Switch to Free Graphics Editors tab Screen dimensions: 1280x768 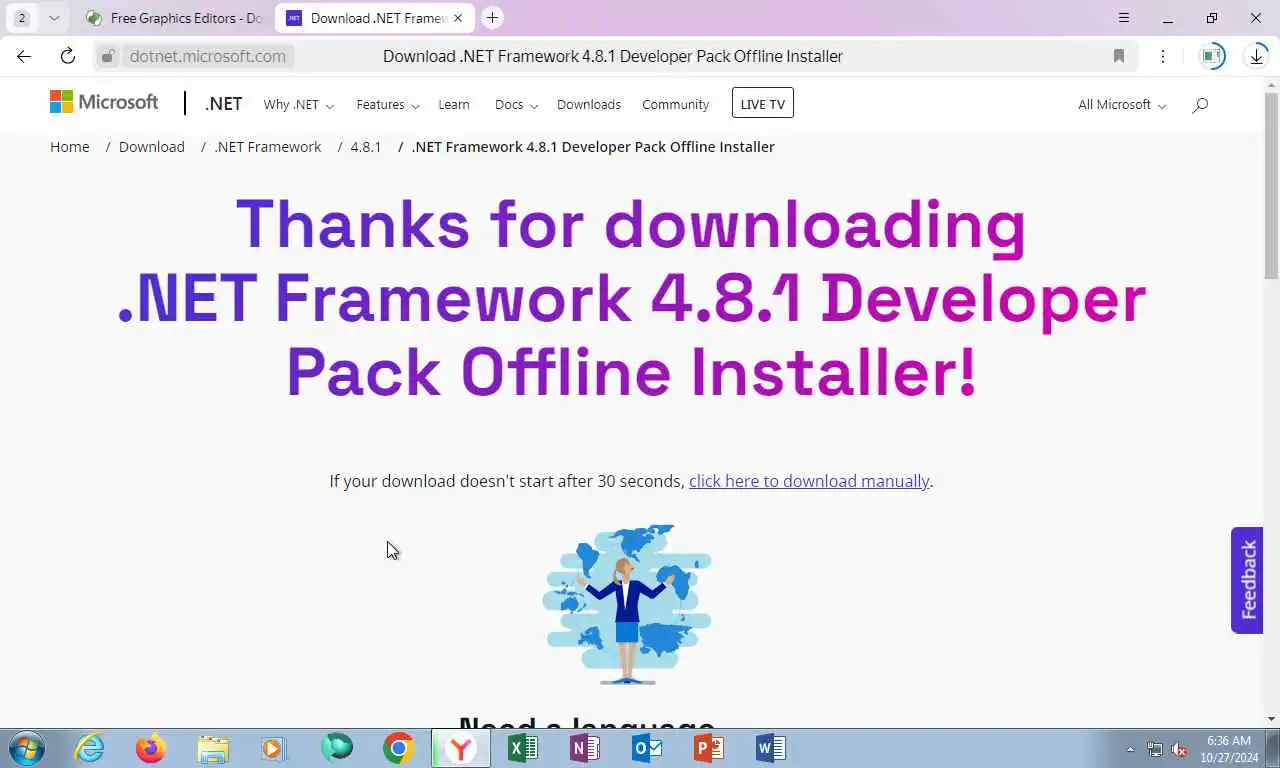click(174, 18)
